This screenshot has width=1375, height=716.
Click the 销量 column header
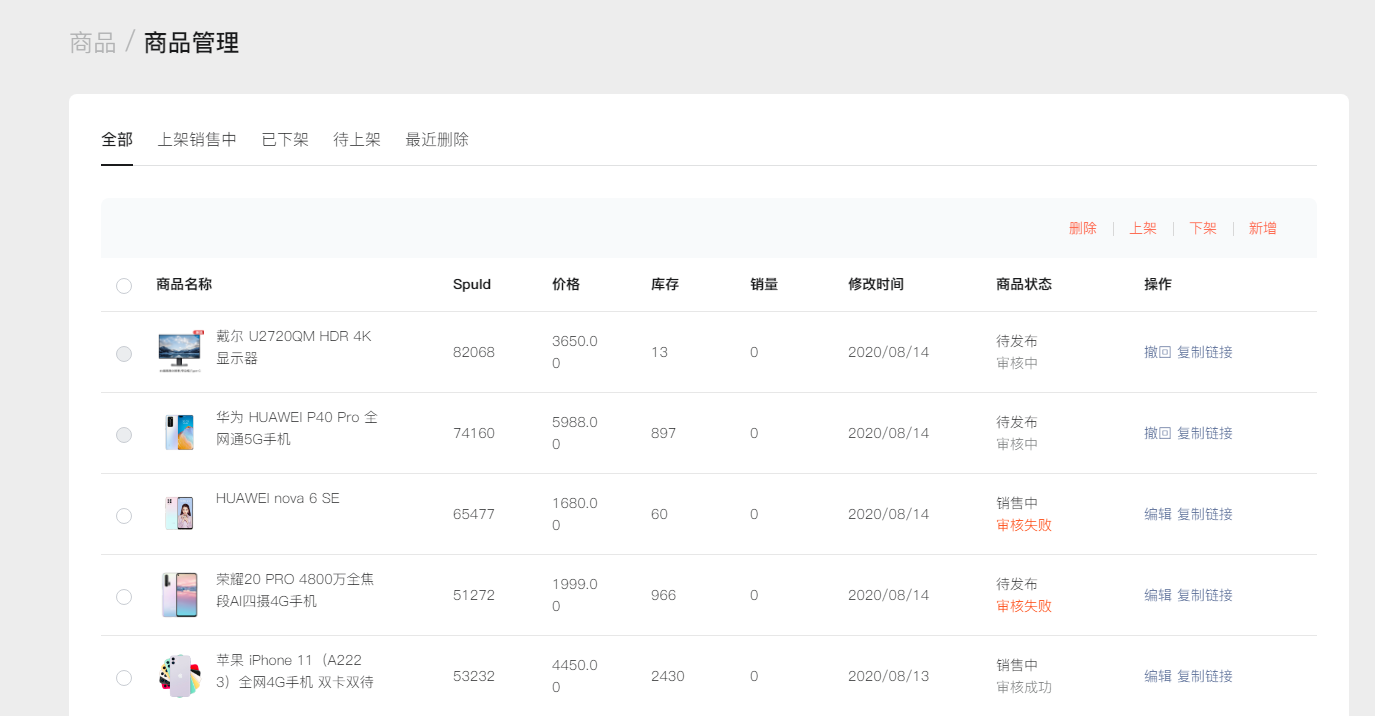(764, 284)
